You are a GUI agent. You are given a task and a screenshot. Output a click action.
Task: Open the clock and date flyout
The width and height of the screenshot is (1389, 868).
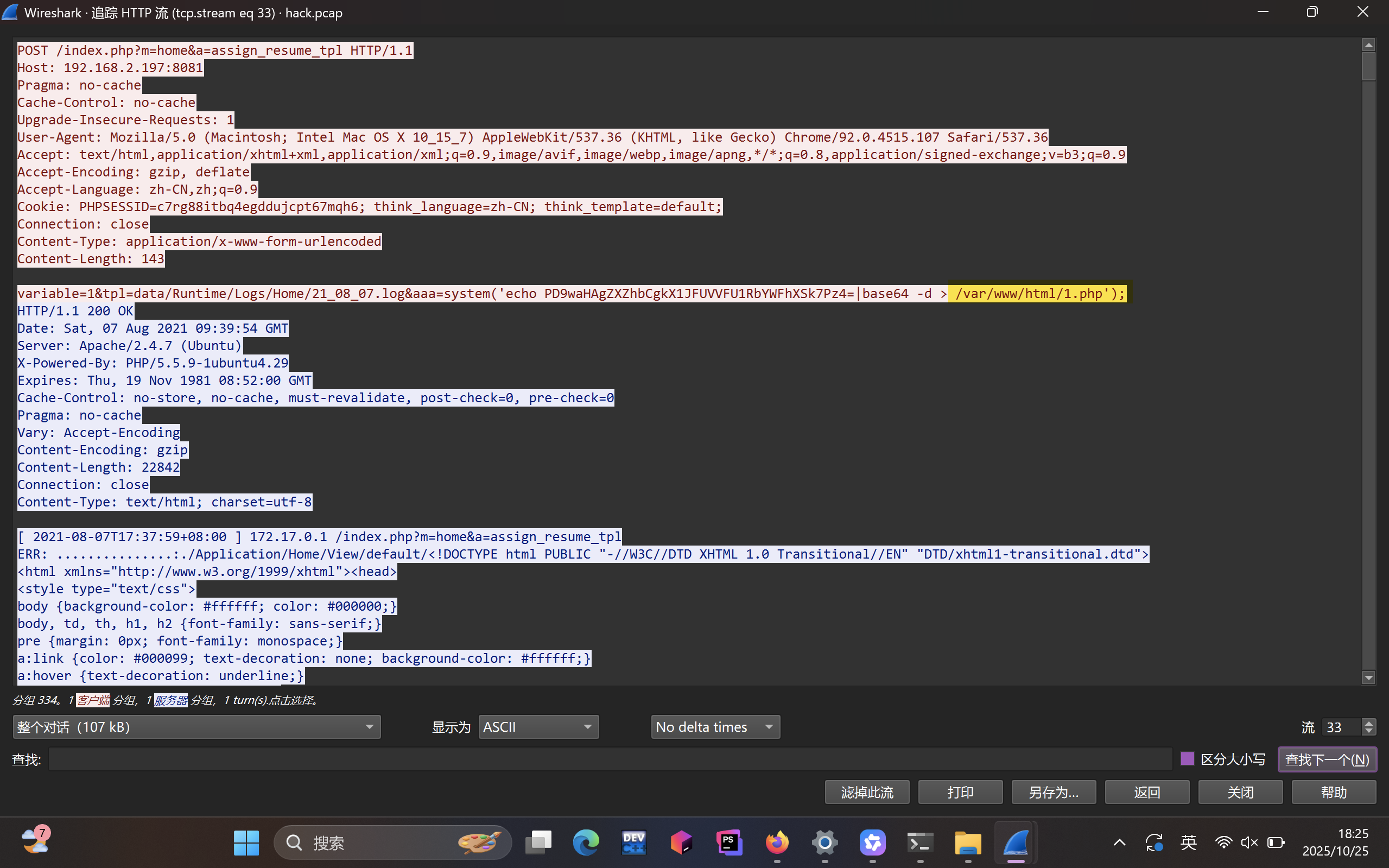click(x=1336, y=842)
